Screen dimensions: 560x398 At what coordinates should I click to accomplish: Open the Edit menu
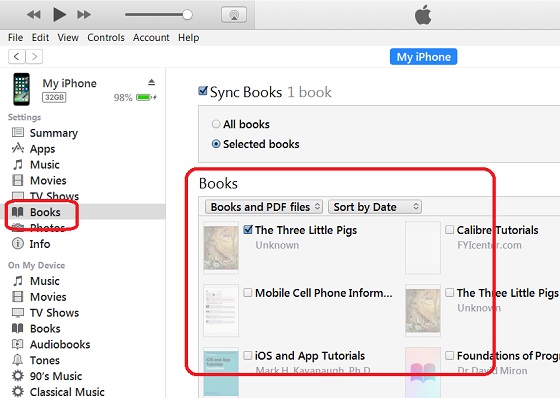pos(40,38)
